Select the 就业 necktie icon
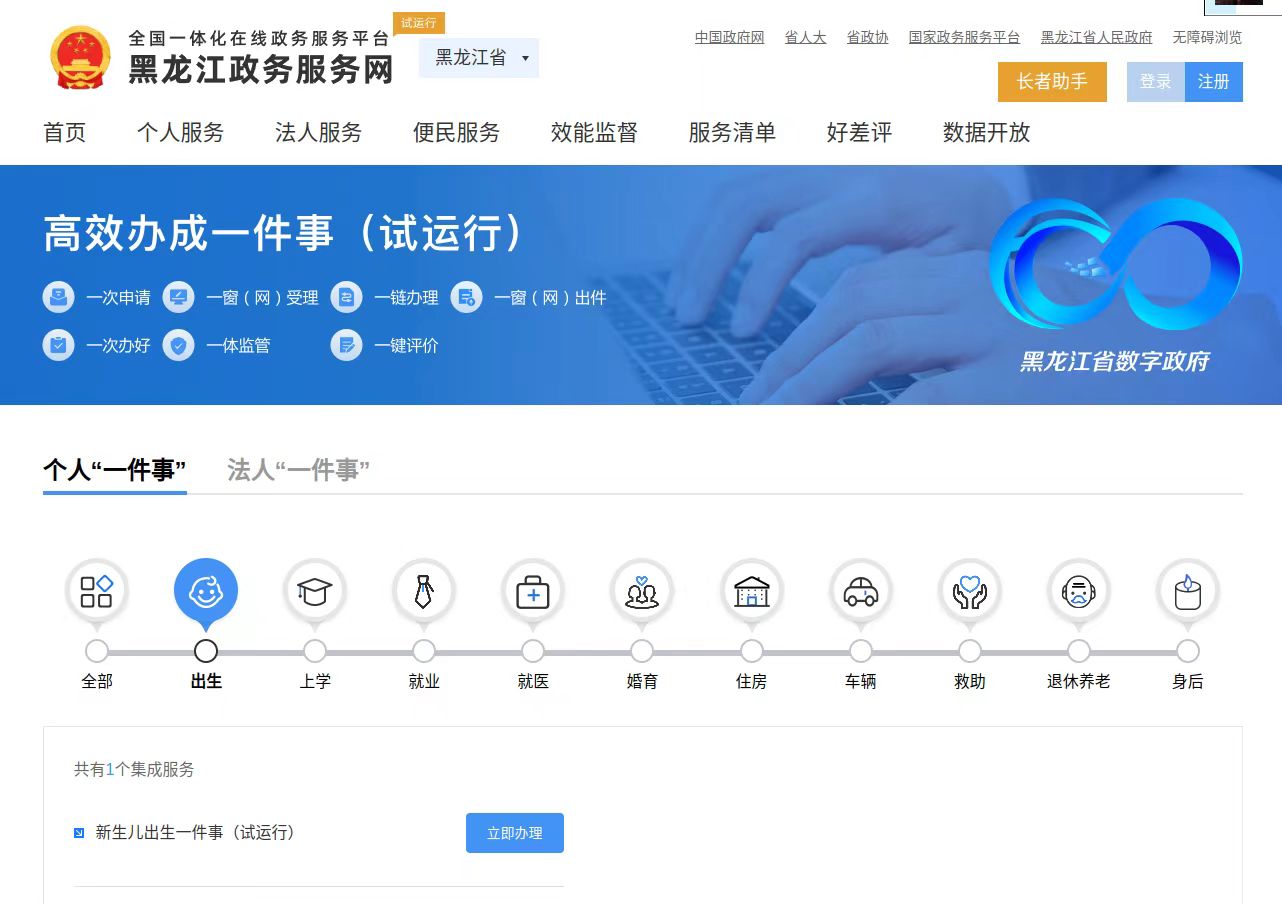The width and height of the screenshot is (1282, 904). click(424, 592)
